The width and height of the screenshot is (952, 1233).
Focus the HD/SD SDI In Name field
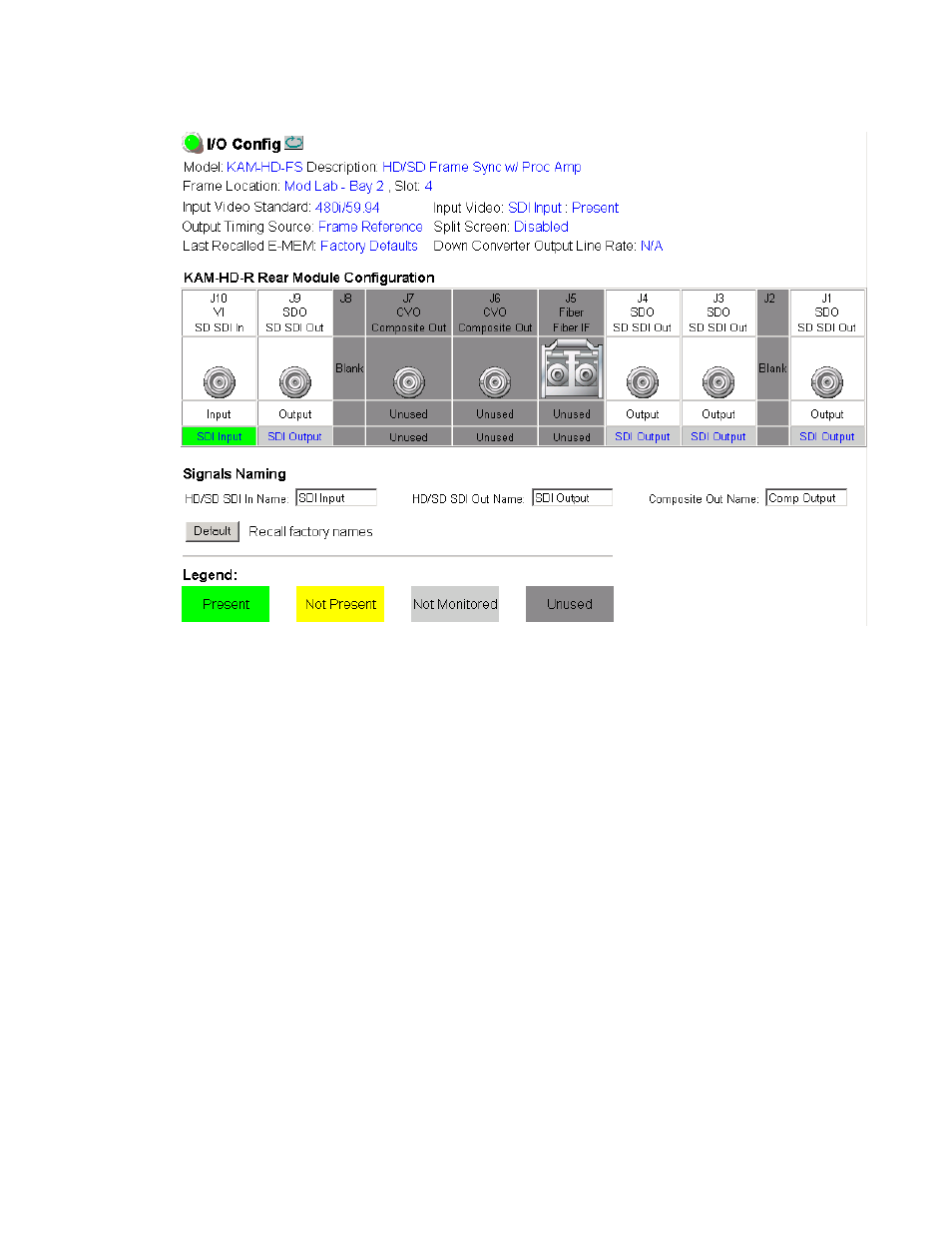point(336,497)
